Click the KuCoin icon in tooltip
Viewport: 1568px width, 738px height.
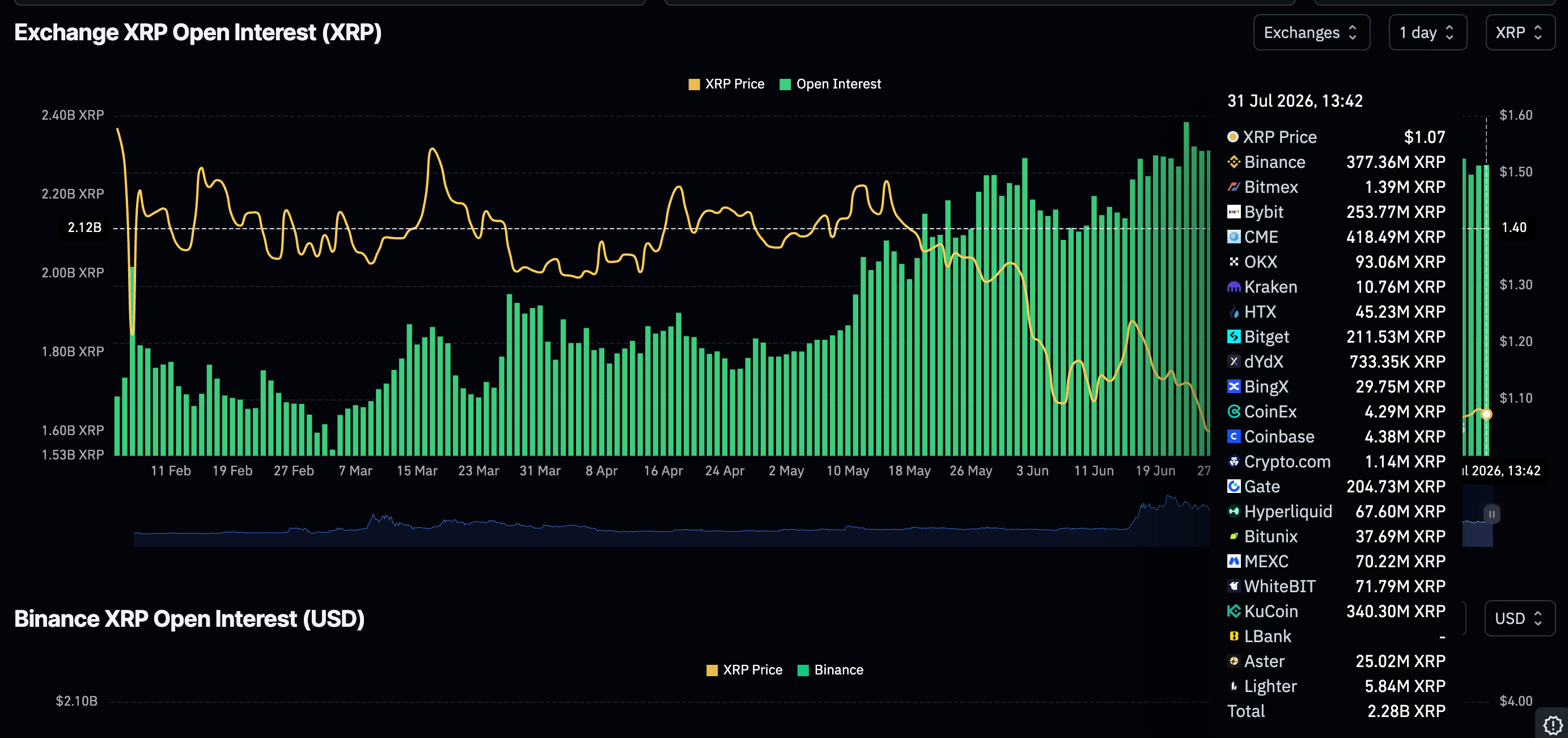[1234, 612]
